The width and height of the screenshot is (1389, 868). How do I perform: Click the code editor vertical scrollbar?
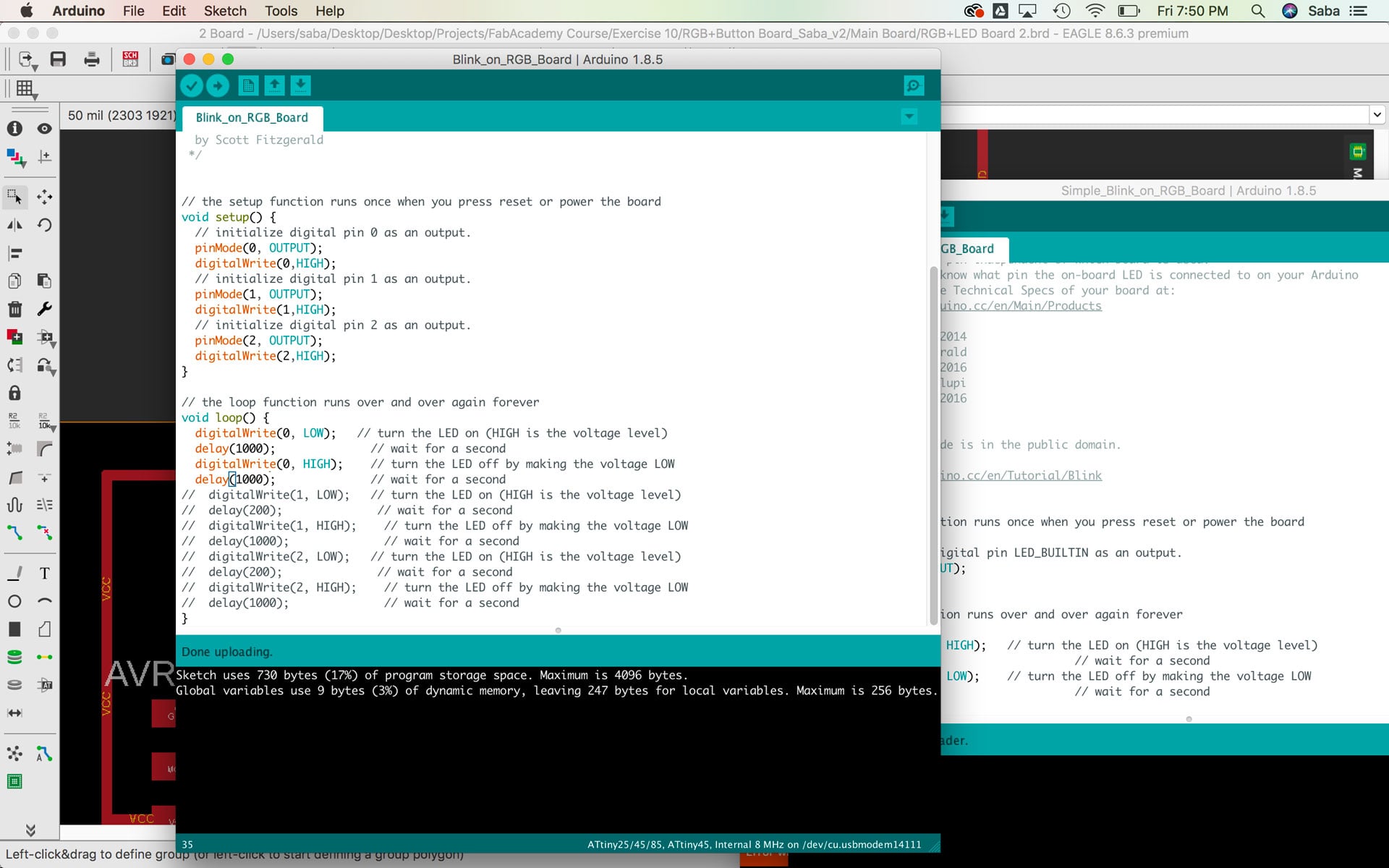click(933, 445)
